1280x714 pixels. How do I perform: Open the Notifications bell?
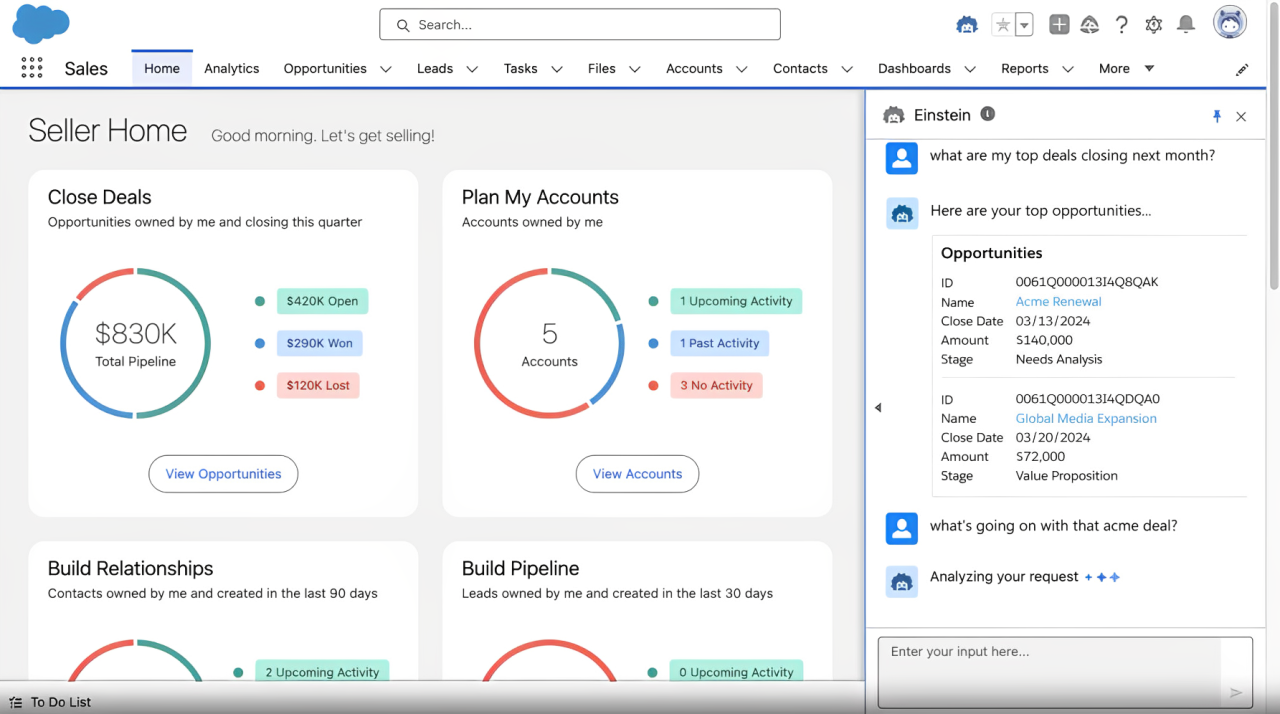click(1186, 25)
